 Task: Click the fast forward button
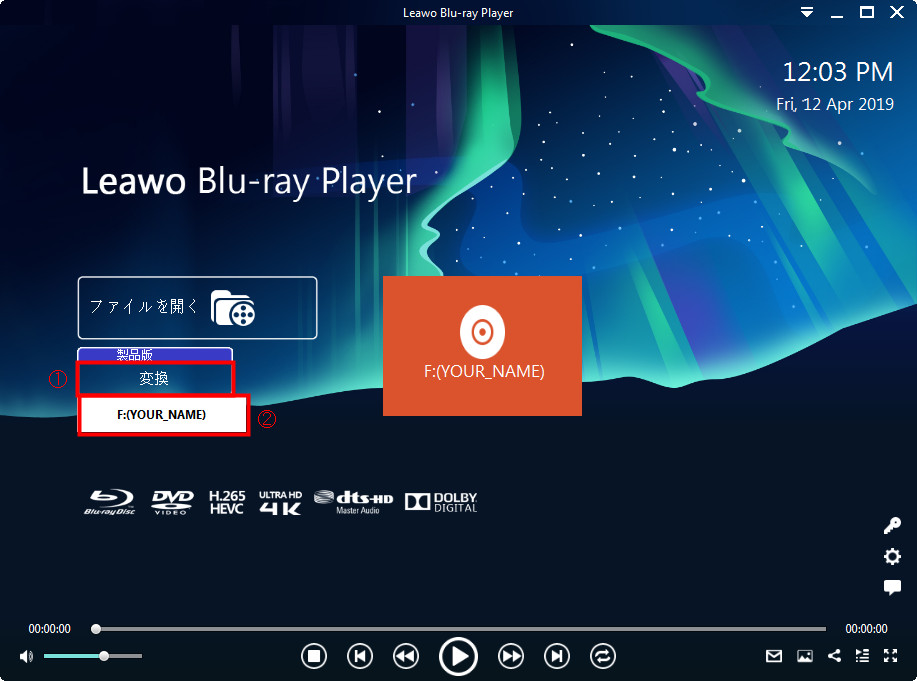[511, 656]
